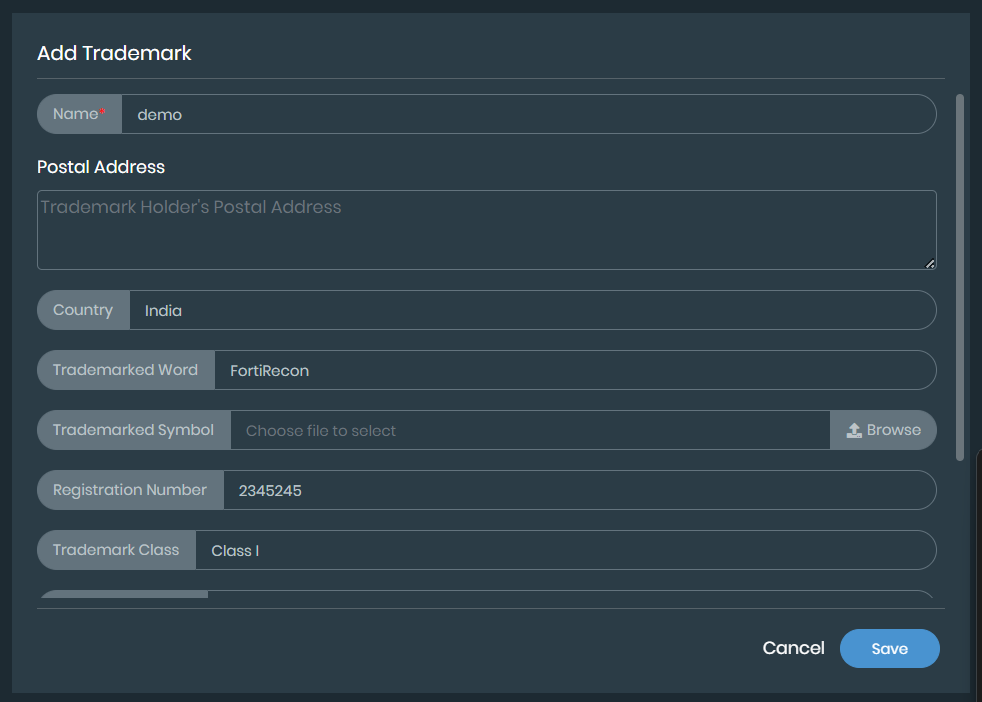Click the Name label
Screen dimensions: 982x702
(79, 114)
